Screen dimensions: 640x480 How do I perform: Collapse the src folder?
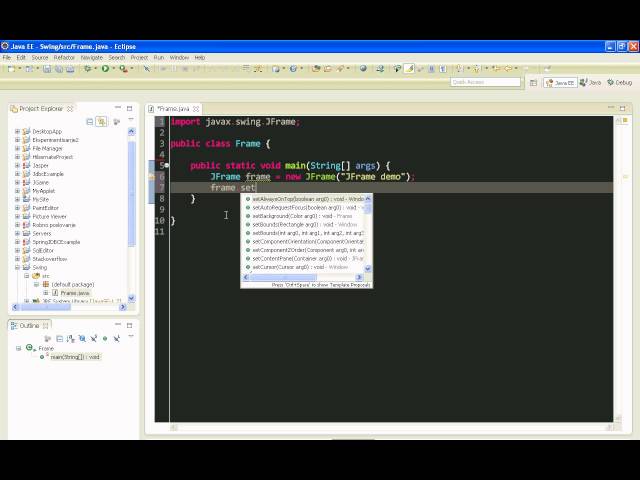pyautogui.click(x=27, y=276)
